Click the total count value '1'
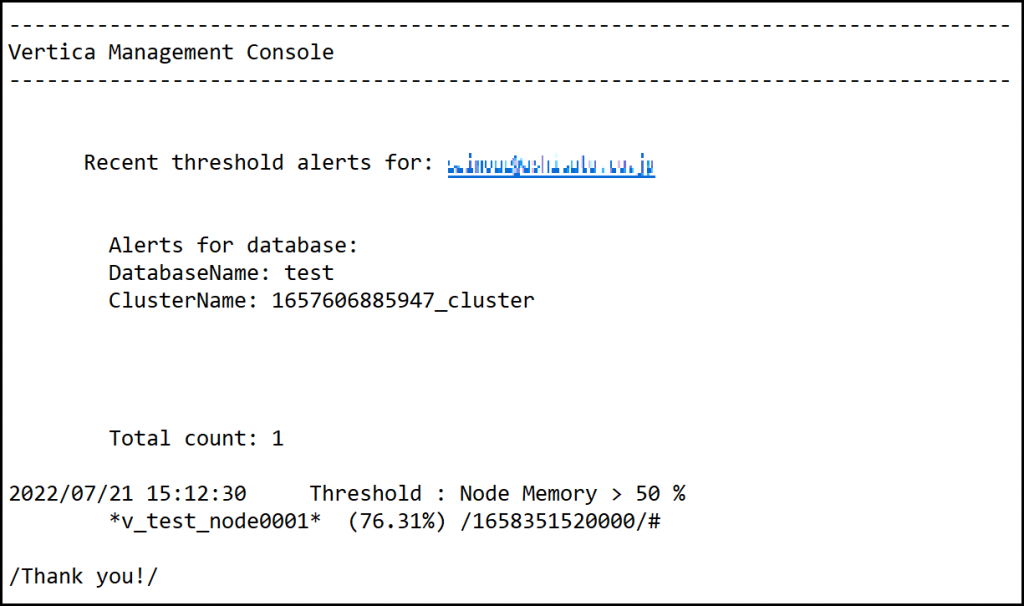 [x=278, y=438]
